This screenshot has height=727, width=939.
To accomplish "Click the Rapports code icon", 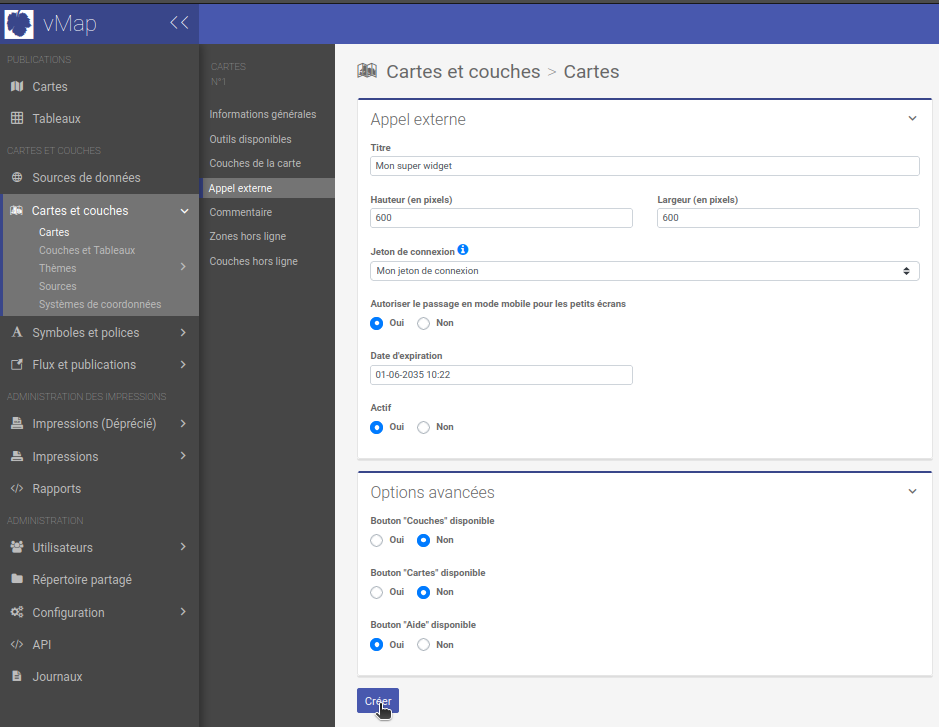I will click(17, 489).
